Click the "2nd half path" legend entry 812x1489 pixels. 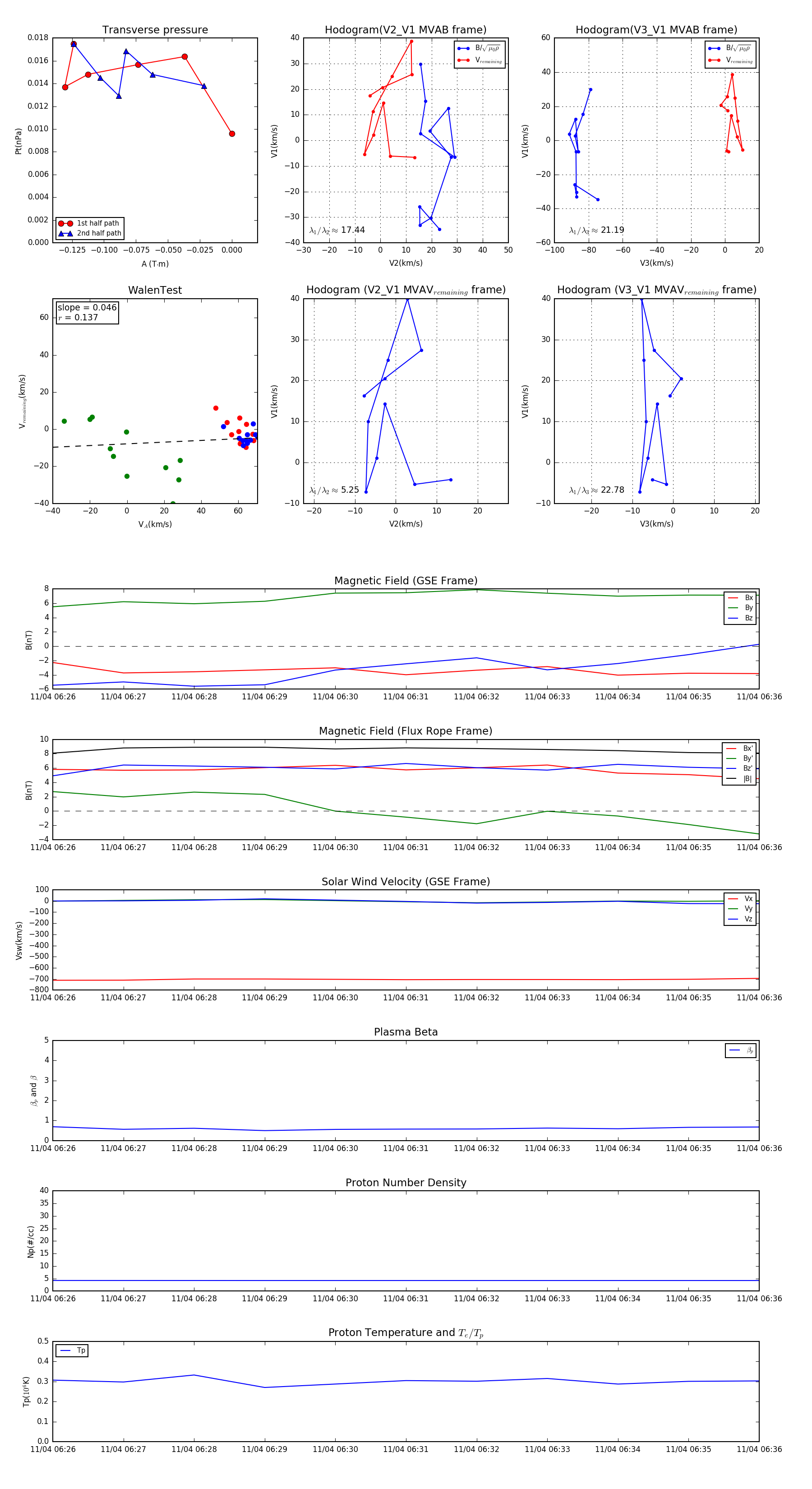click(x=90, y=234)
